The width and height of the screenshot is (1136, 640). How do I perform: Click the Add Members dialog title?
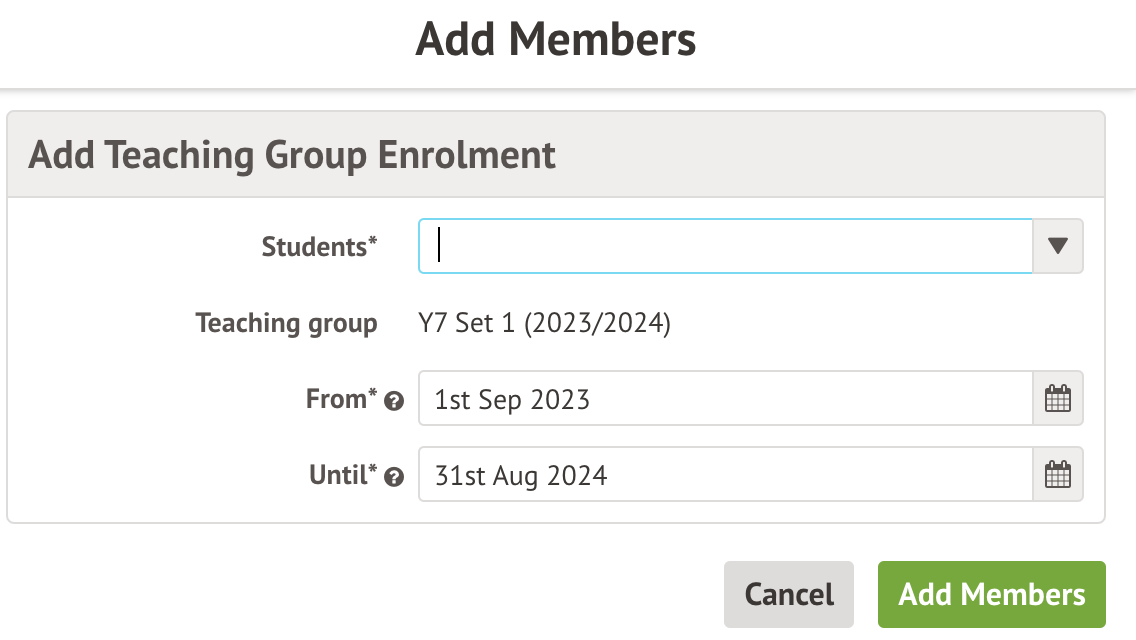tap(556, 41)
